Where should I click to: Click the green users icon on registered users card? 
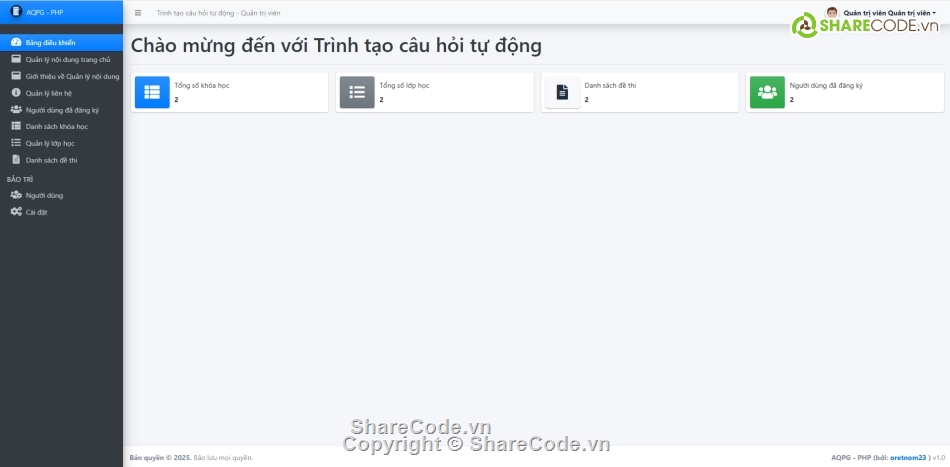click(x=767, y=92)
